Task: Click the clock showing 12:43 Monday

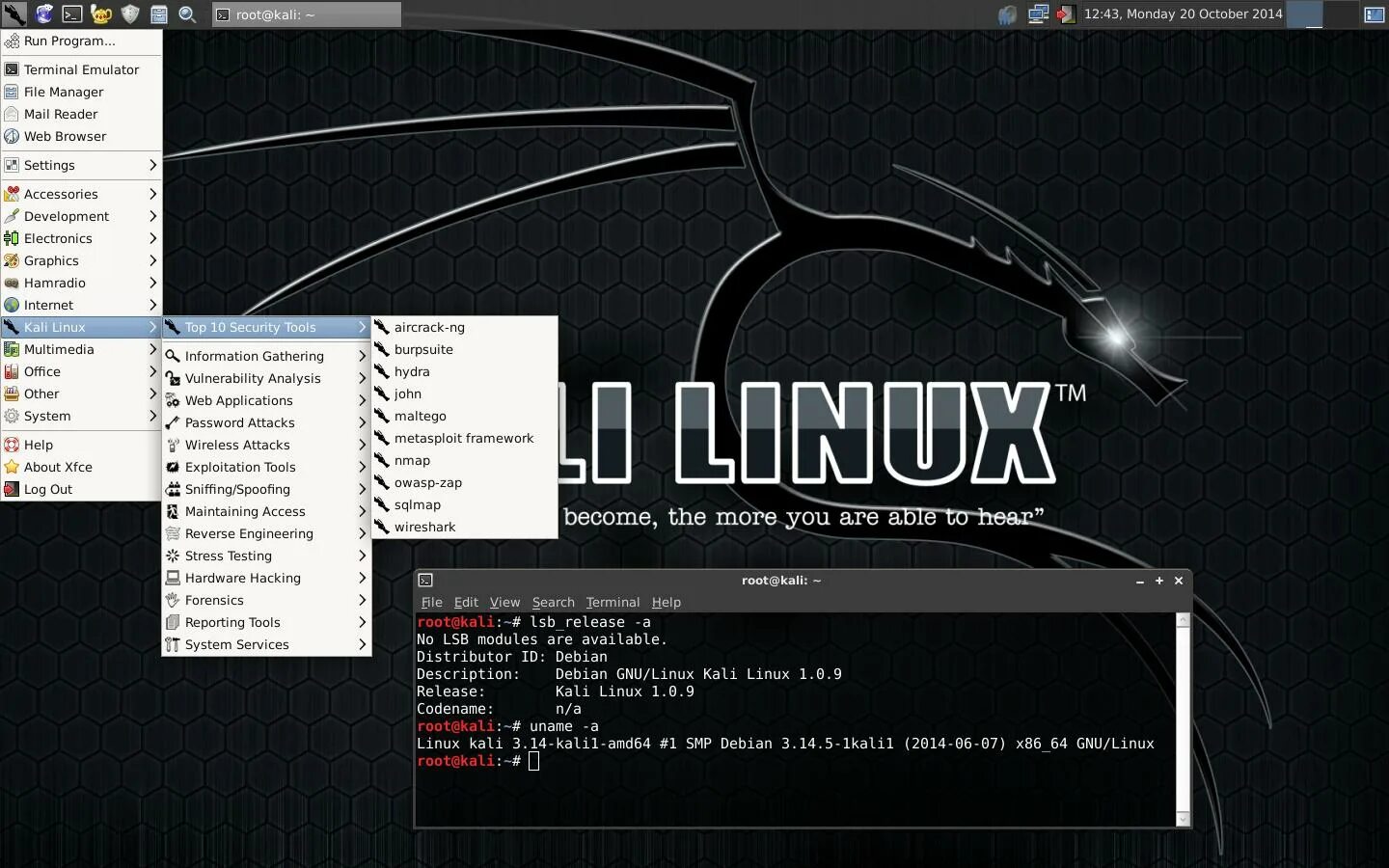Action: 1183,14
